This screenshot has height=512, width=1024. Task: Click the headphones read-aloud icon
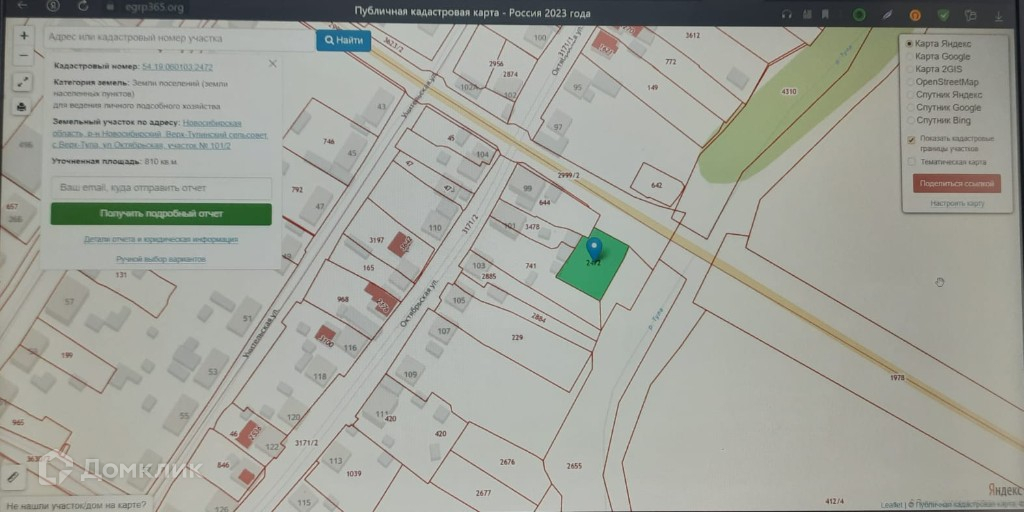[786, 14]
